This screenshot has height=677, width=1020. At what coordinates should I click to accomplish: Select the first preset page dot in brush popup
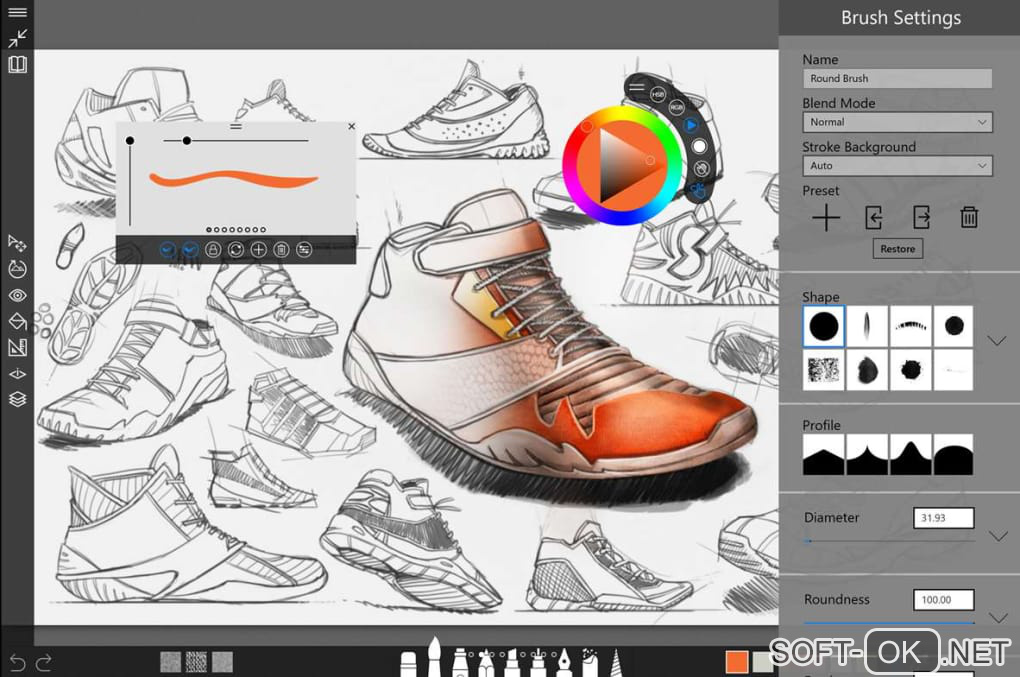209,230
